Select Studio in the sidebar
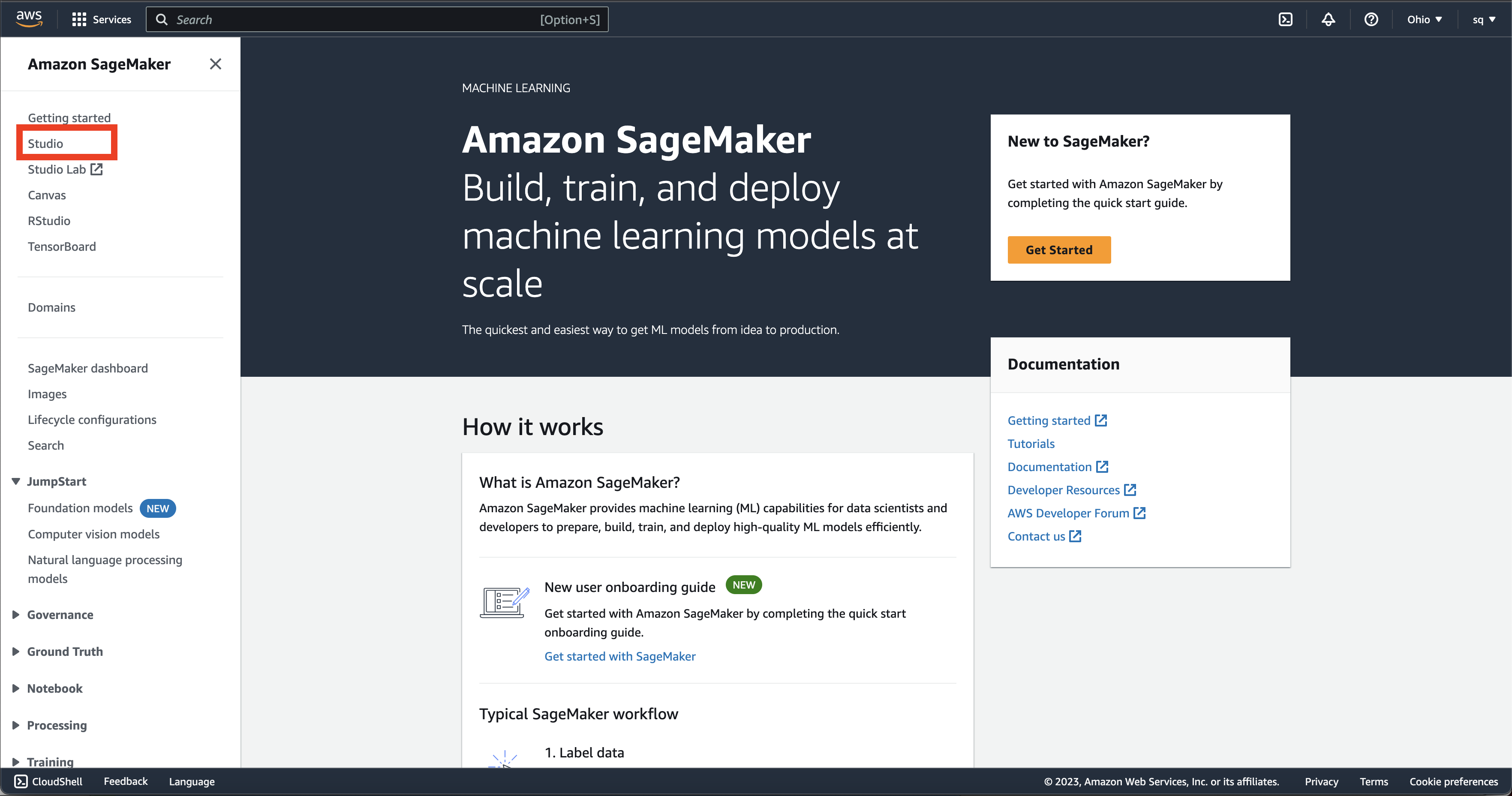The height and width of the screenshot is (796, 1512). pos(45,143)
